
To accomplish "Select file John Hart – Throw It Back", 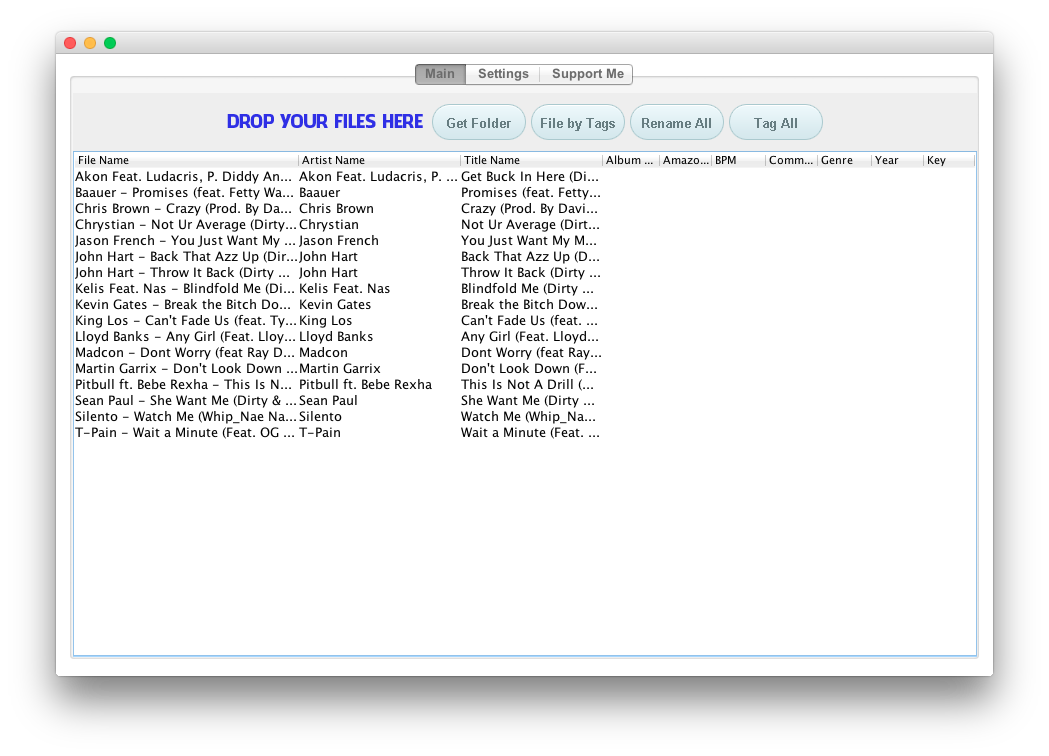I will [x=186, y=273].
